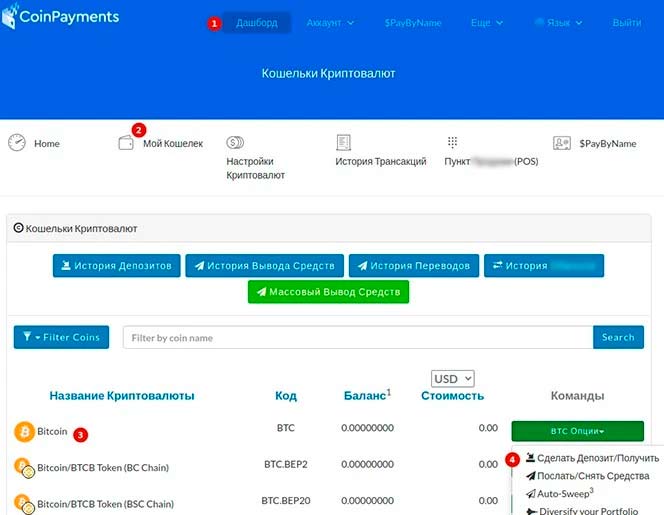This screenshot has width=664, height=515.
Task: Click the Настройки Криптовалют coins icon
Action: (x=236, y=143)
